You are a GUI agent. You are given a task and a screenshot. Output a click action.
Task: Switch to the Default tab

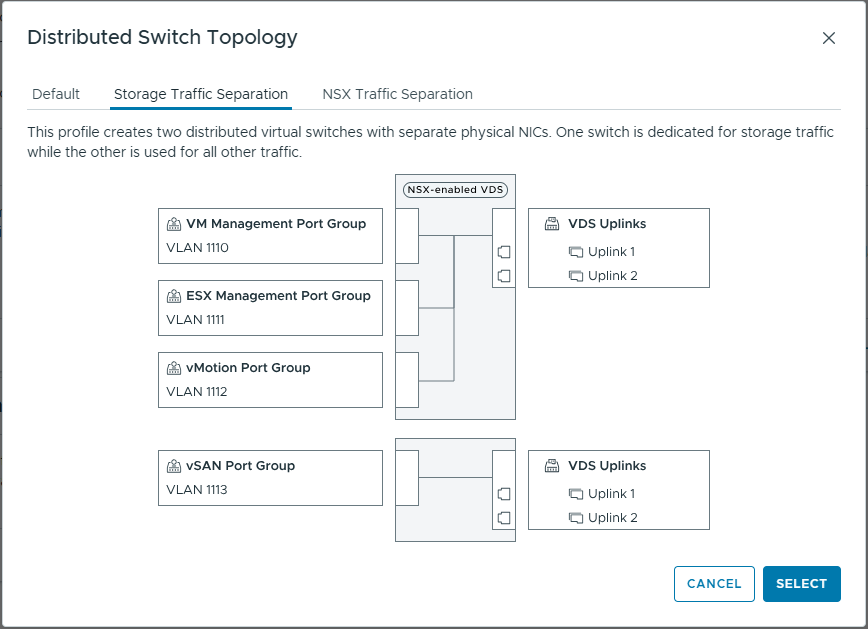click(x=56, y=94)
